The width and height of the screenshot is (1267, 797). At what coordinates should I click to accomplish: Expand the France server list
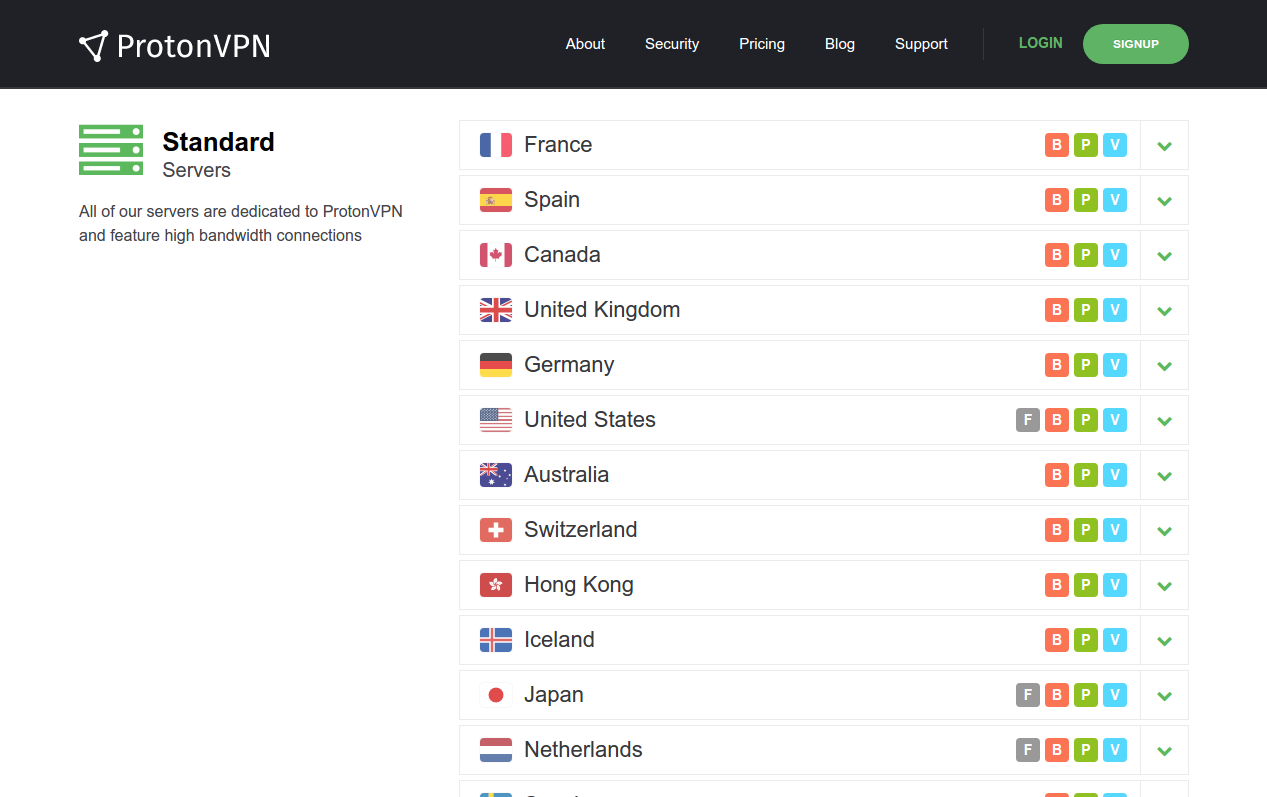(1164, 144)
